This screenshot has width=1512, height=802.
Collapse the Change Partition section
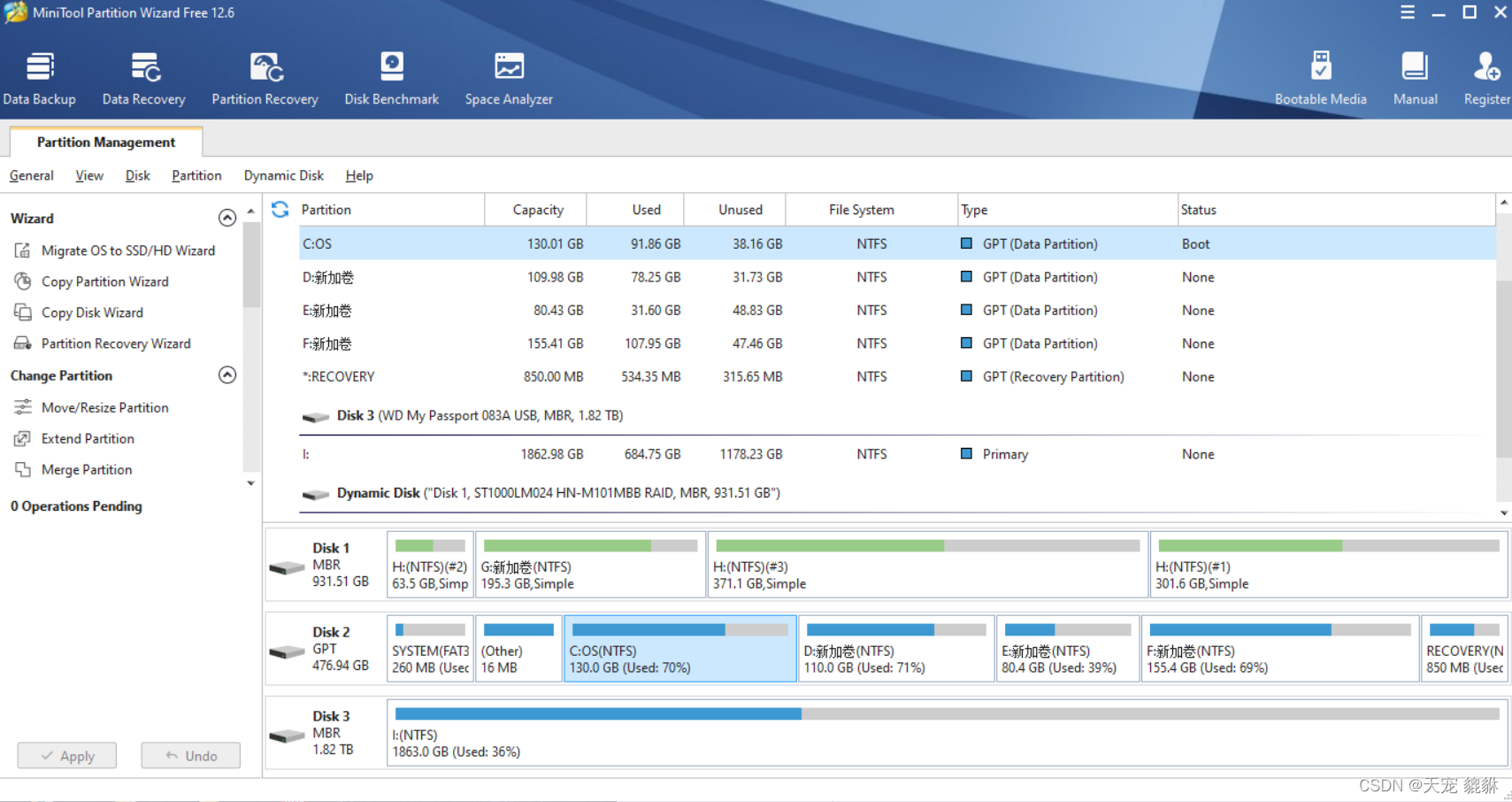[x=227, y=375]
